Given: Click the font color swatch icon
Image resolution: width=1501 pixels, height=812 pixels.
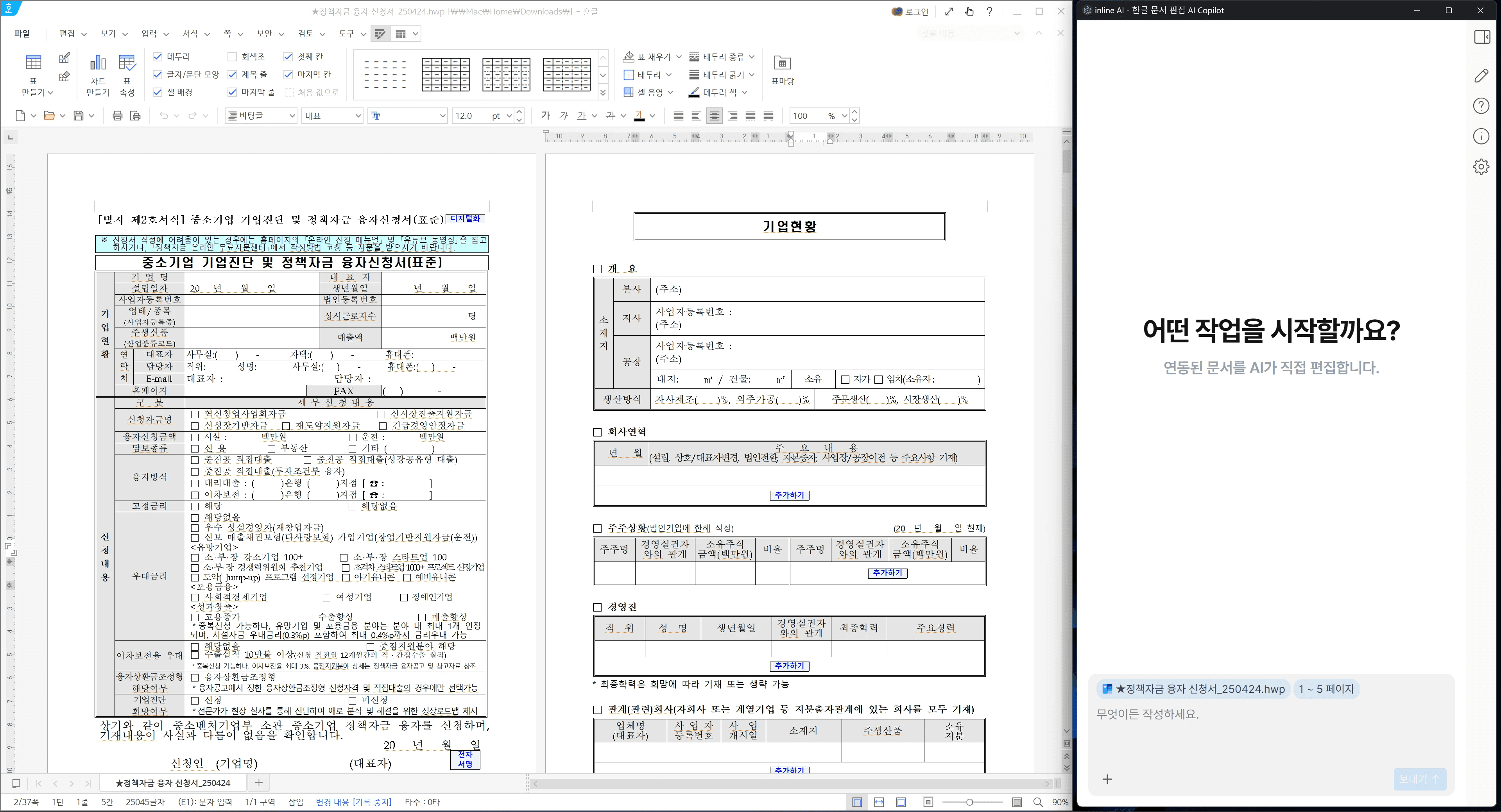Looking at the screenshot, I should click(x=639, y=116).
